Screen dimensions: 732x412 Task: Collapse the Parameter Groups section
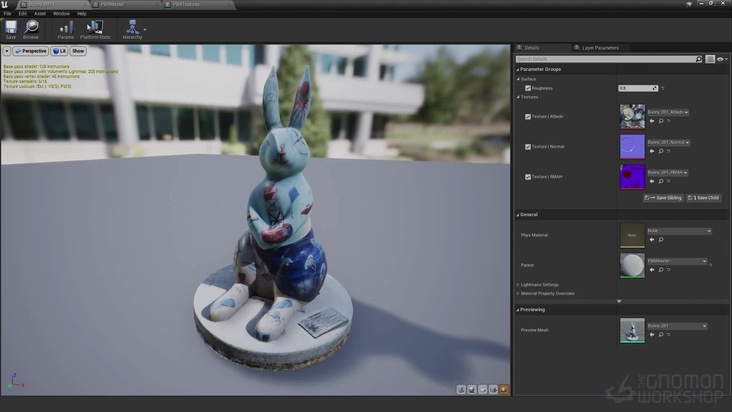pyautogui.click(x=518, y=70)
